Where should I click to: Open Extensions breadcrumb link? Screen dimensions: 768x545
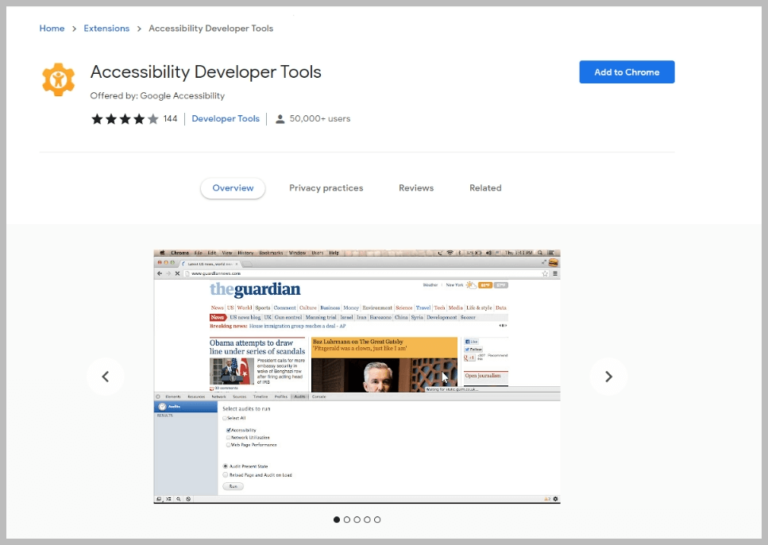[106, 28]
